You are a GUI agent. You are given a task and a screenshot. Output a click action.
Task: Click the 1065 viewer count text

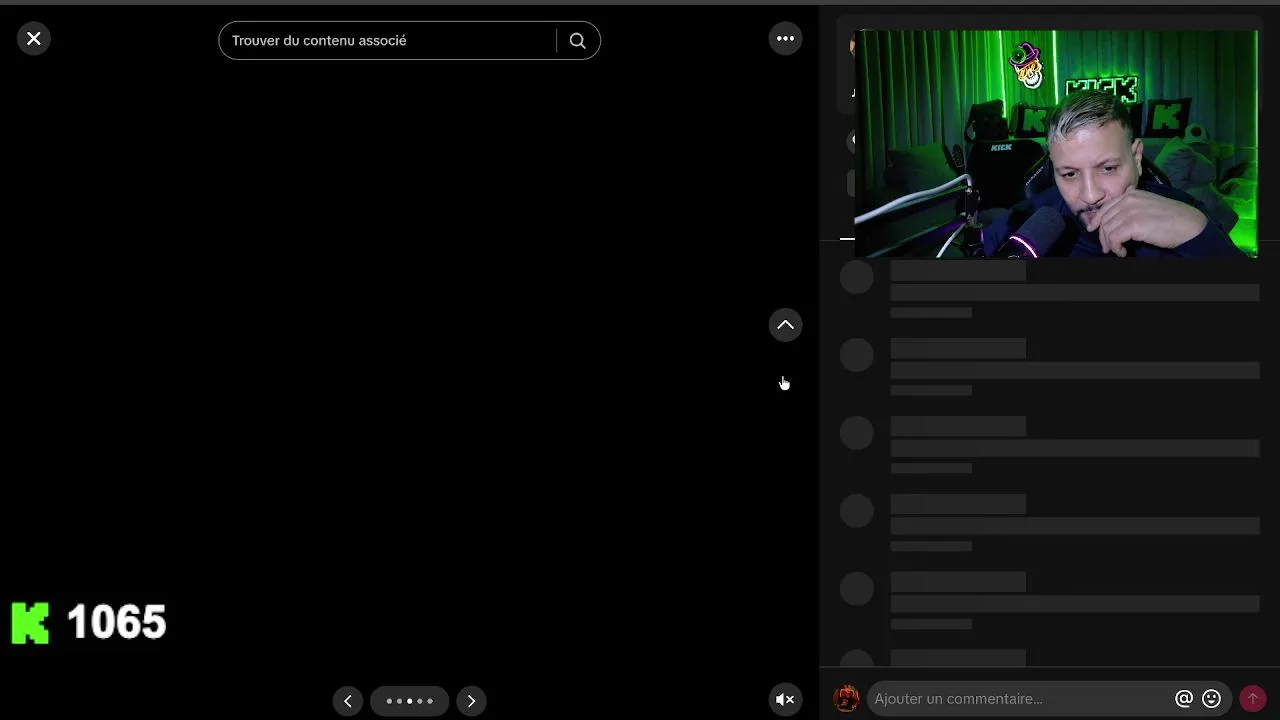116,622
